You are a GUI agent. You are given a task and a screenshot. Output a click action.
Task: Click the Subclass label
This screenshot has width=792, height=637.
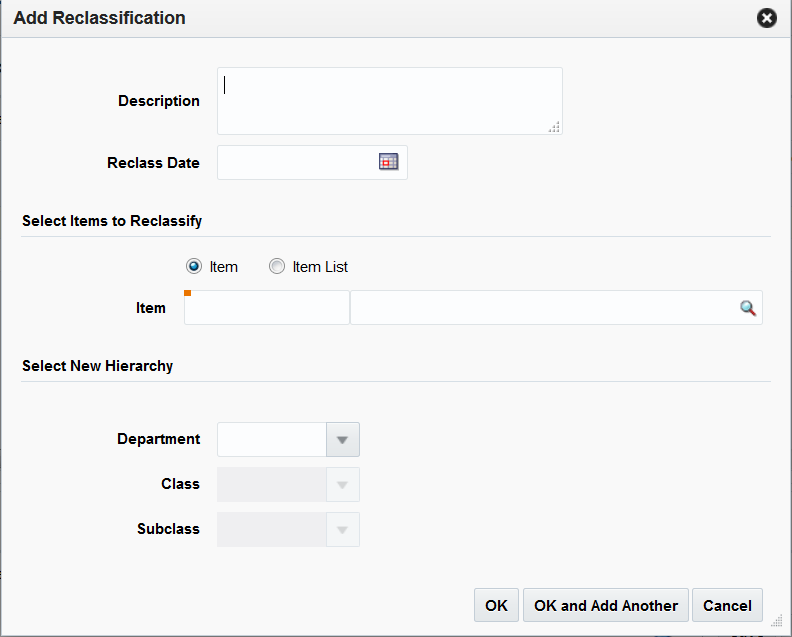(x=168, y=529)
